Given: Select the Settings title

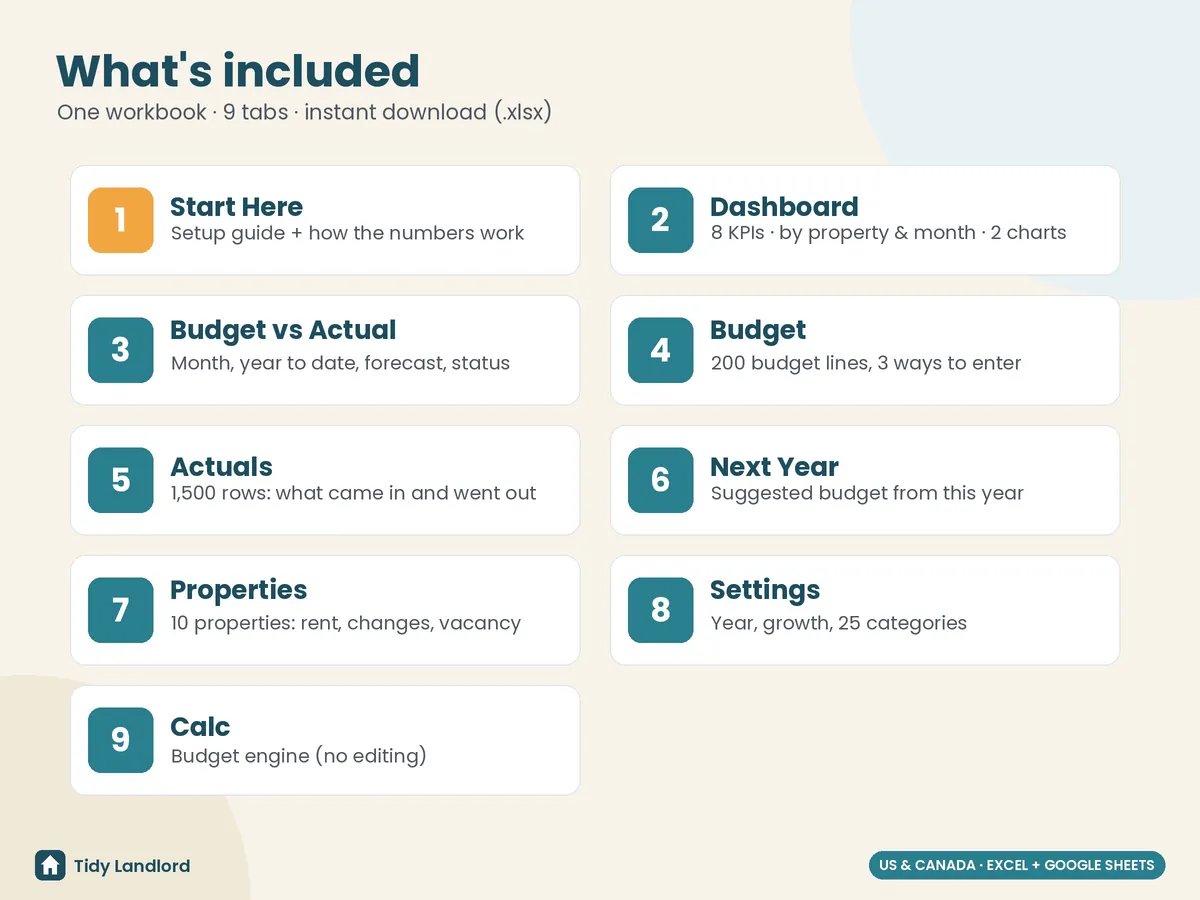Looking at the screenshot, I should (765, 591).
